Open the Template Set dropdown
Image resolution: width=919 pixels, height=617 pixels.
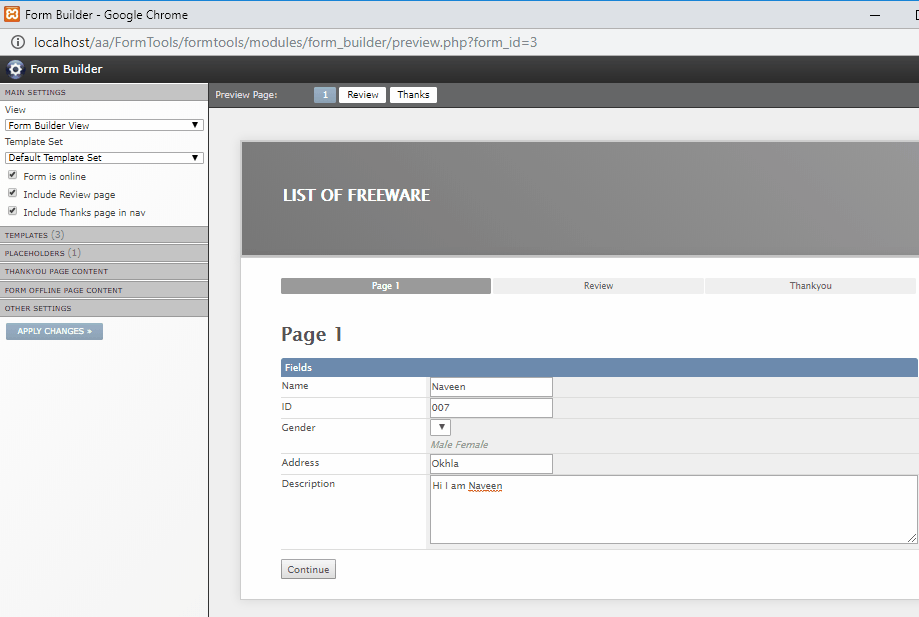104,158
